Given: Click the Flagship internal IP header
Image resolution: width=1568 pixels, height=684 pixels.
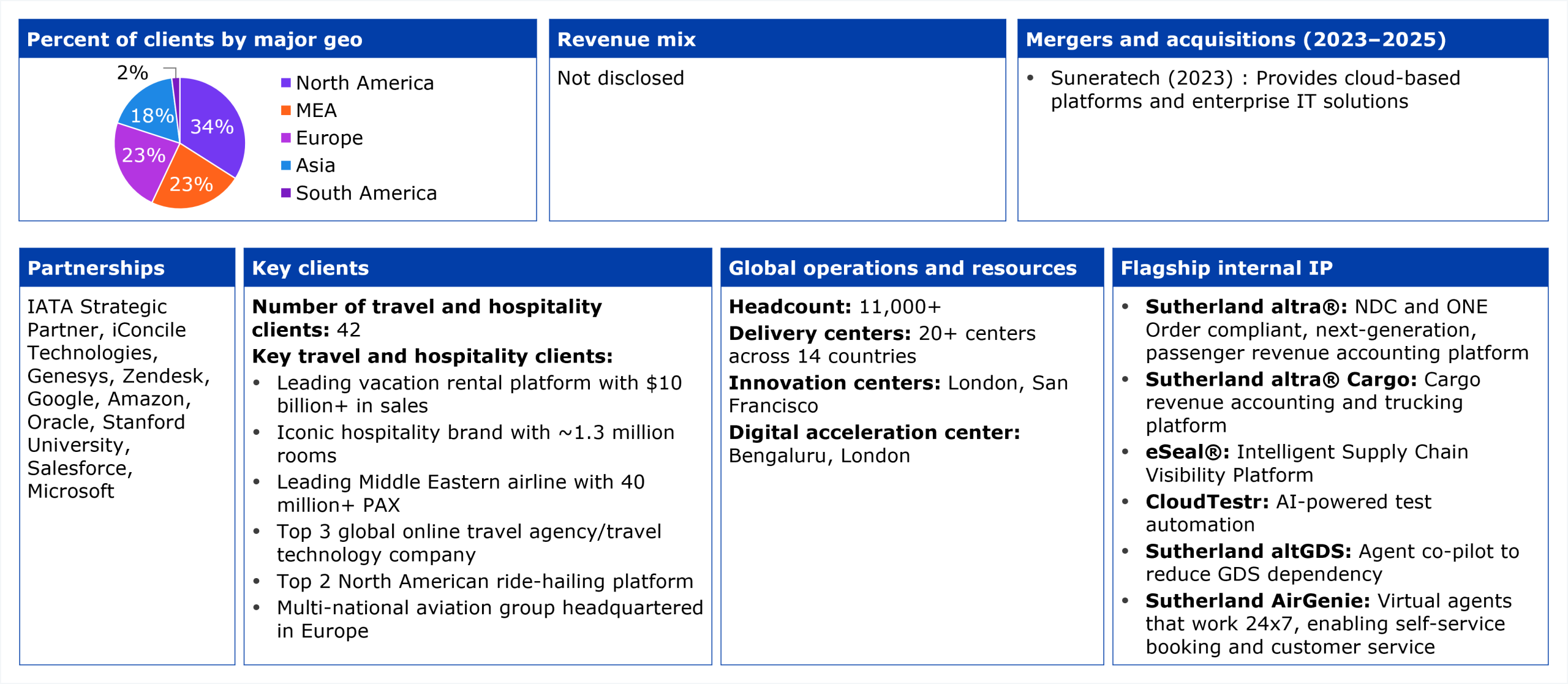Looking at the screenshot, I should (1226, 268).
